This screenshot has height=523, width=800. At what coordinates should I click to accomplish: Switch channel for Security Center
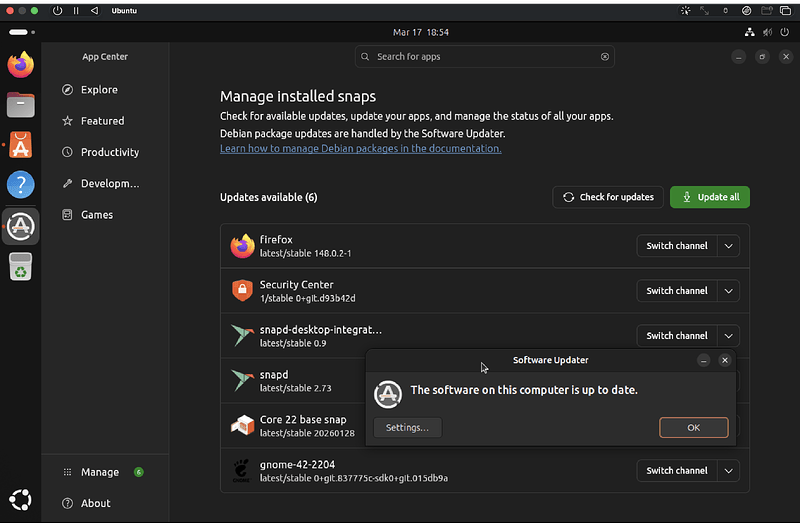pos(677,291)
